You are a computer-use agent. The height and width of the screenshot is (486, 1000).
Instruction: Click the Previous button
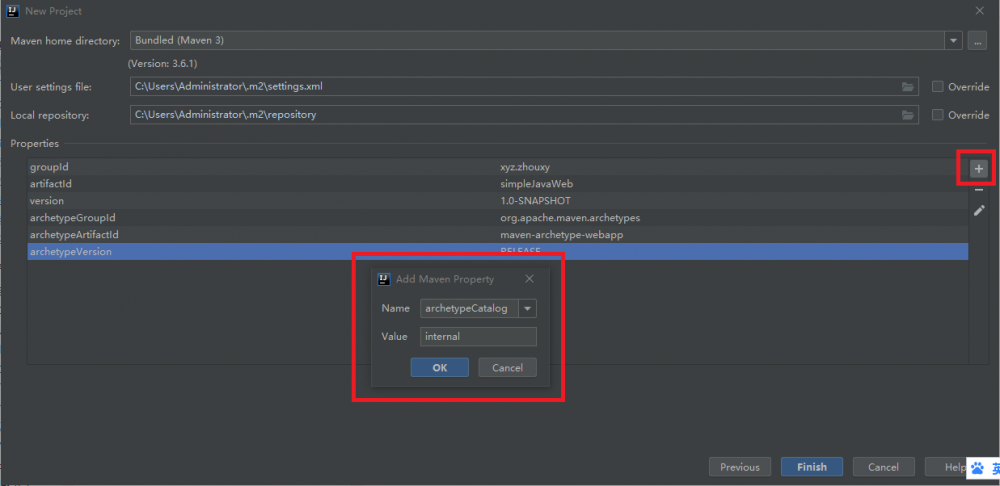(740, 467)
